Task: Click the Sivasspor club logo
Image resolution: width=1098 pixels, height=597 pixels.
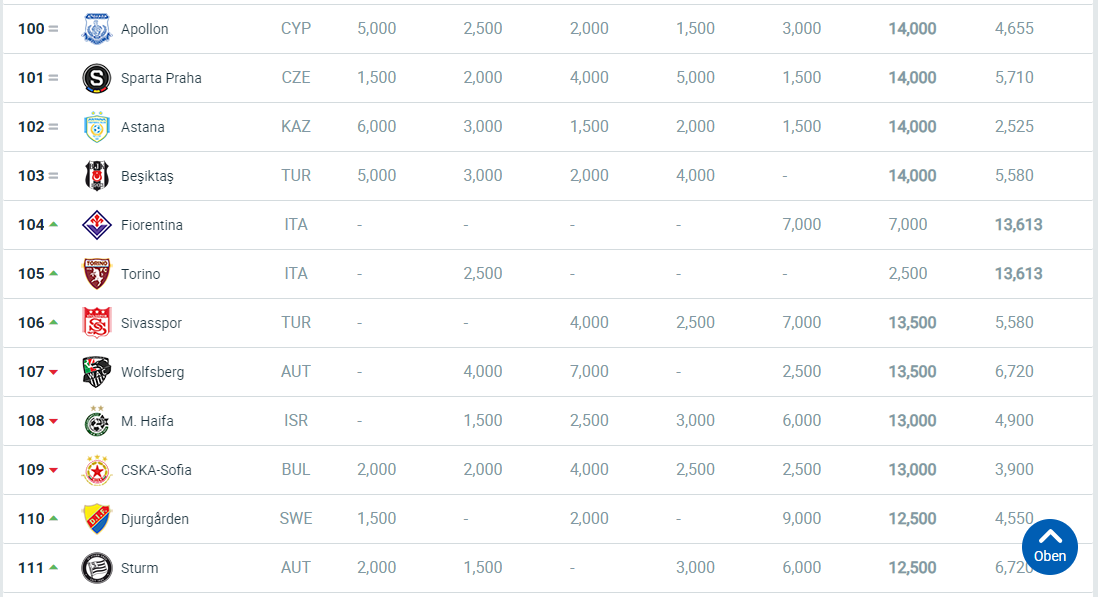Action: [97, 323]
